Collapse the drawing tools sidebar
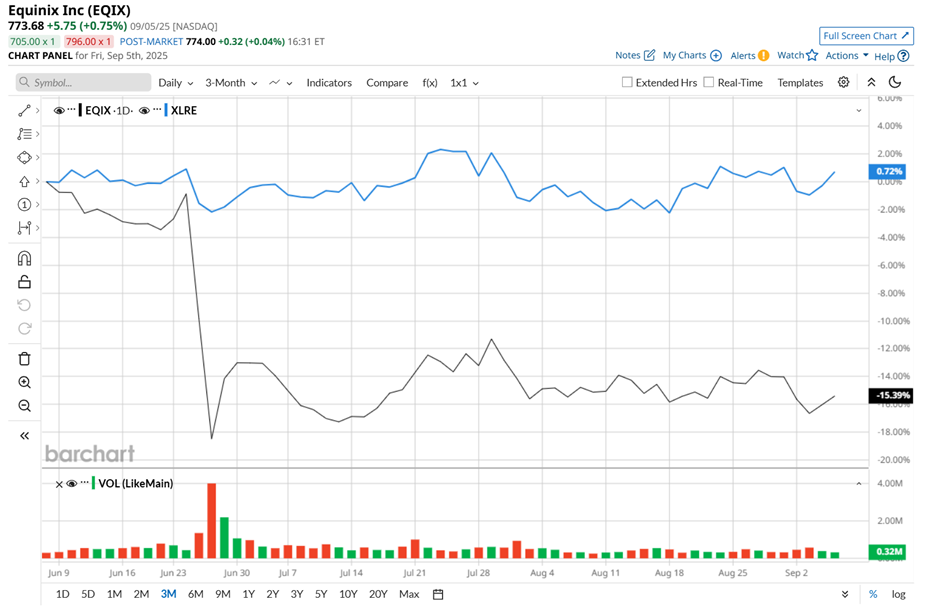This screenshot has width=940, height=610. click(24, 436)
